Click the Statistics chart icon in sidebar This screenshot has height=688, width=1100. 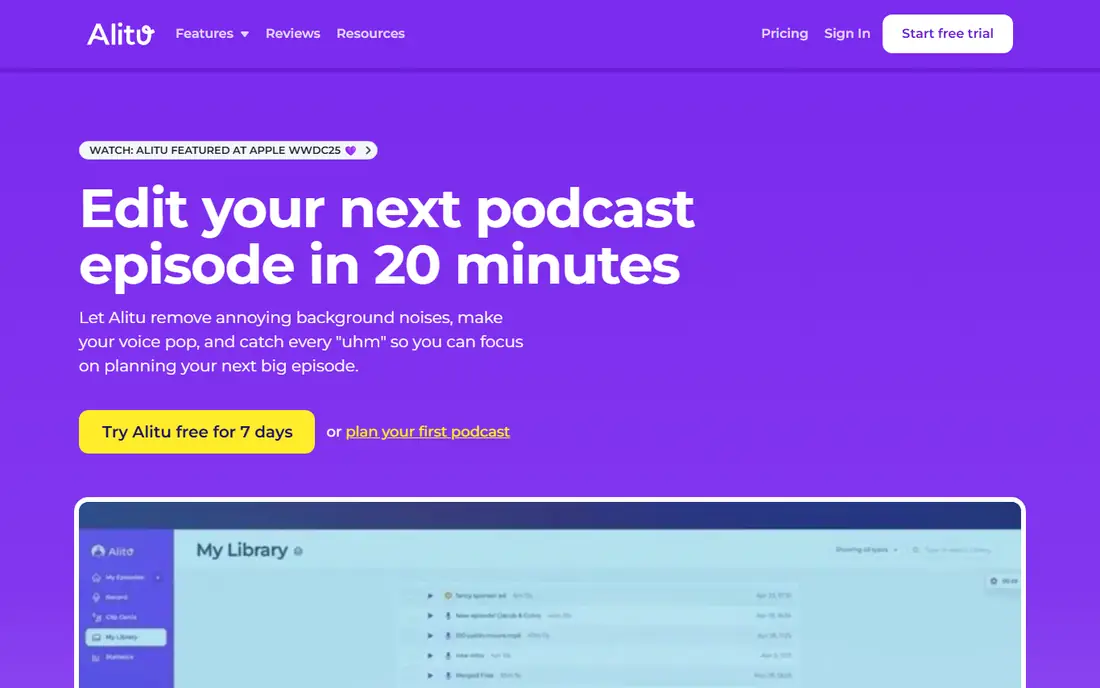click(x=96, y=657)
